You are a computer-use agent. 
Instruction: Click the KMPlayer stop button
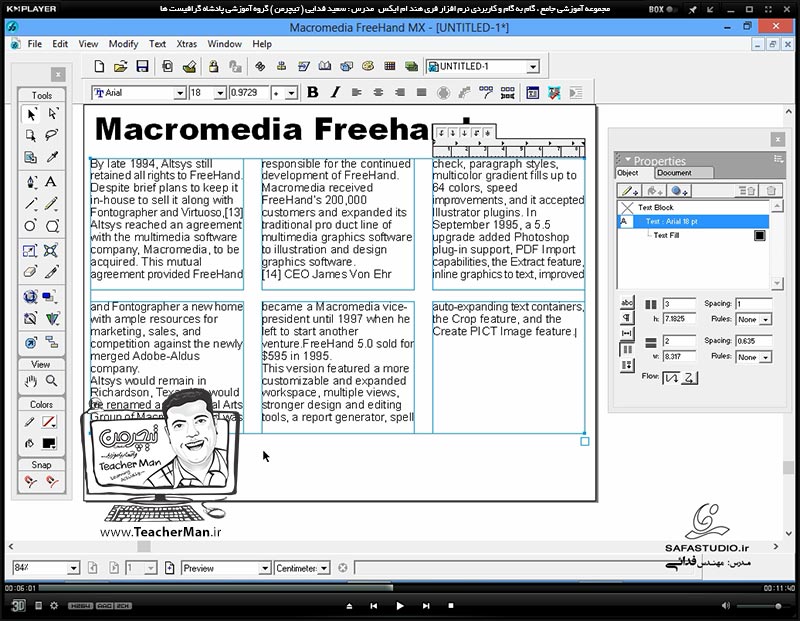pyautogui.click(x=451, y=606)
